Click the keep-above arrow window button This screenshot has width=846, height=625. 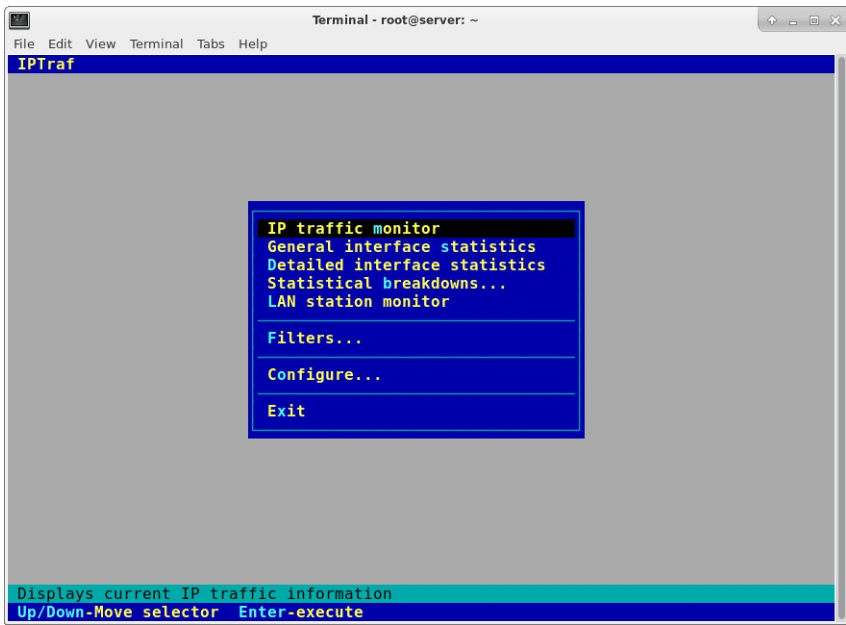[772, 21]
